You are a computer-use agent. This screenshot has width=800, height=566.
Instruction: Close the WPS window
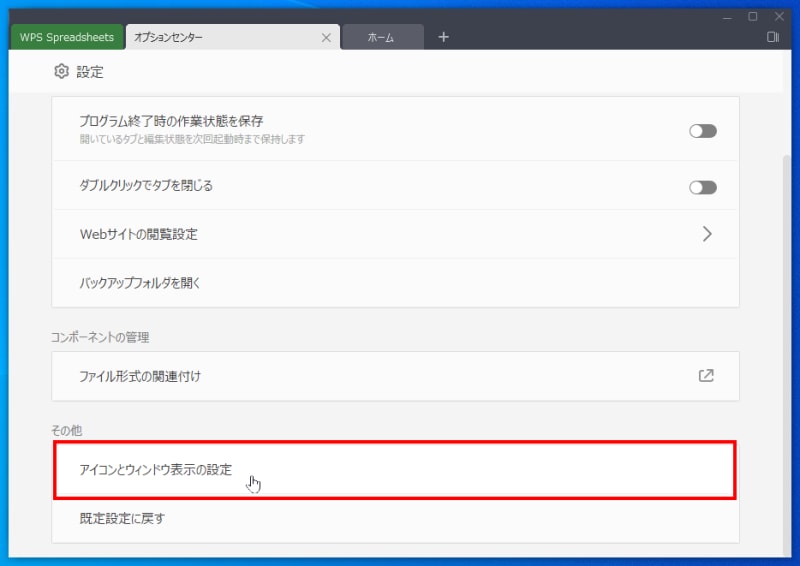[x=779, y=17]
